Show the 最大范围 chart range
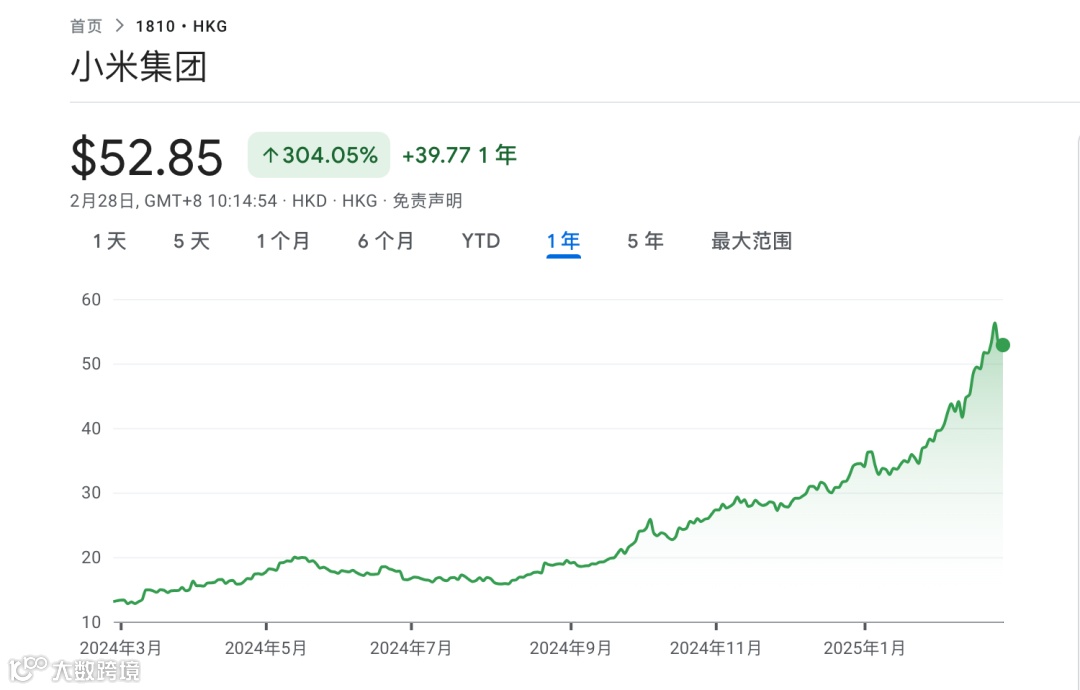The height and width of the screenshot is (690, 1080). (x=751, y=241)
